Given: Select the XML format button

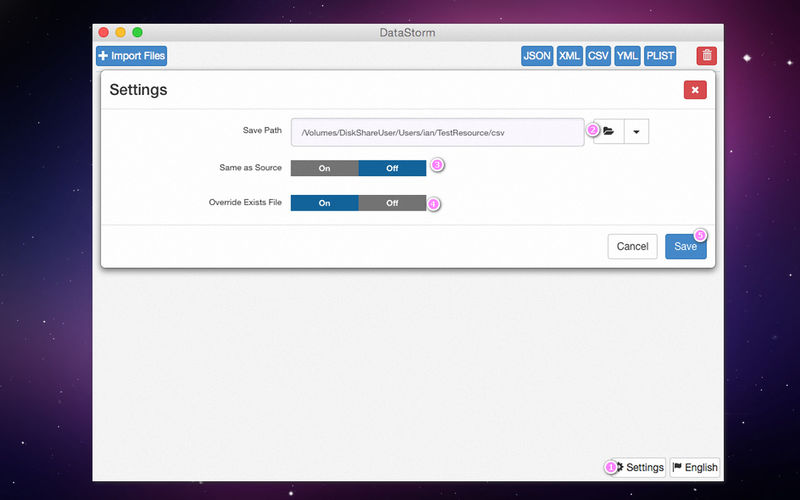Looking at the screenshot, I should click(569, 56).
